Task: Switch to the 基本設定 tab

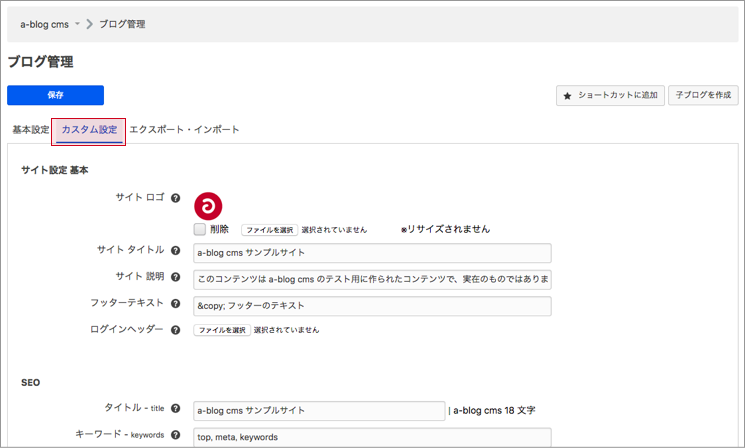Action: [30, 130]
